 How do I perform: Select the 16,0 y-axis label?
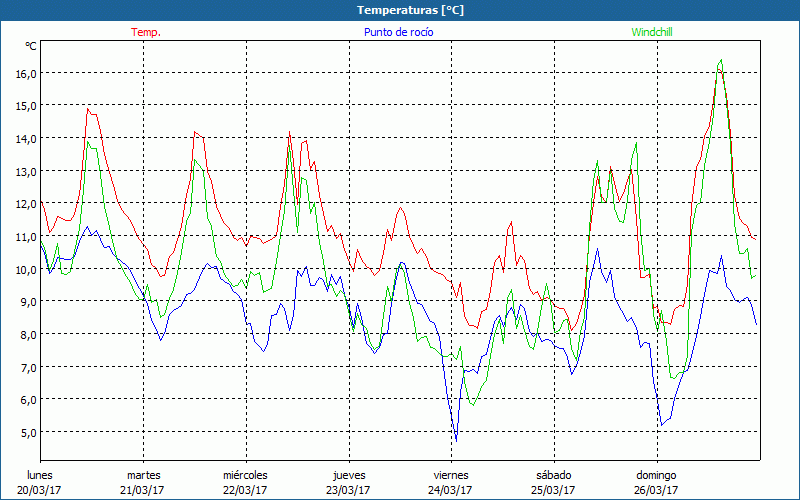(x=25, y=73)
